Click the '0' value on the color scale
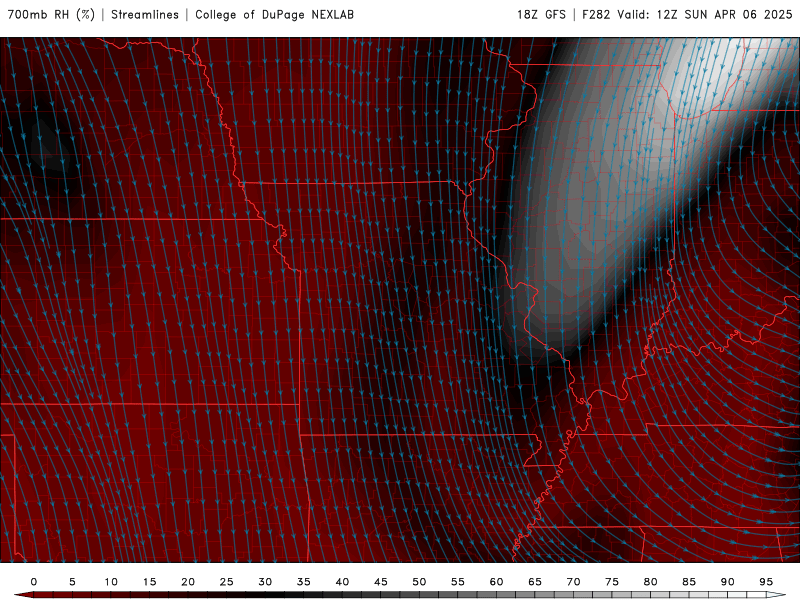Image resolution: width=800 pixels, height=600 pixels. click(34, 582)
